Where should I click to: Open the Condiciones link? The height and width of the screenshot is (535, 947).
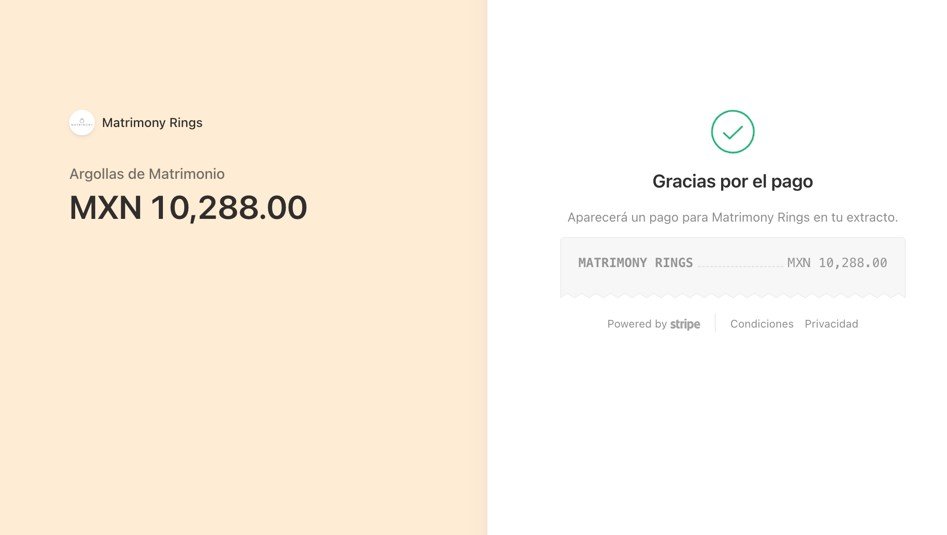click(761, 324)
